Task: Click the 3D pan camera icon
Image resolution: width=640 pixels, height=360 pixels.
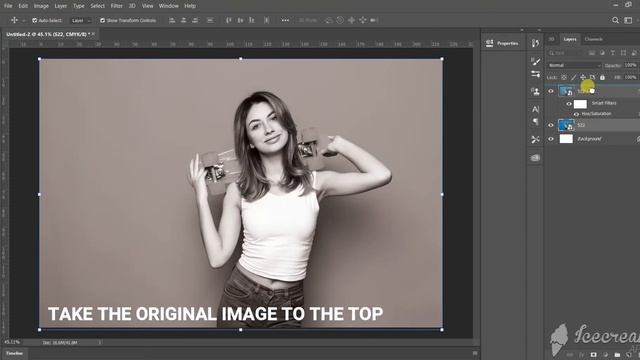Action: (x=351, y=20)
